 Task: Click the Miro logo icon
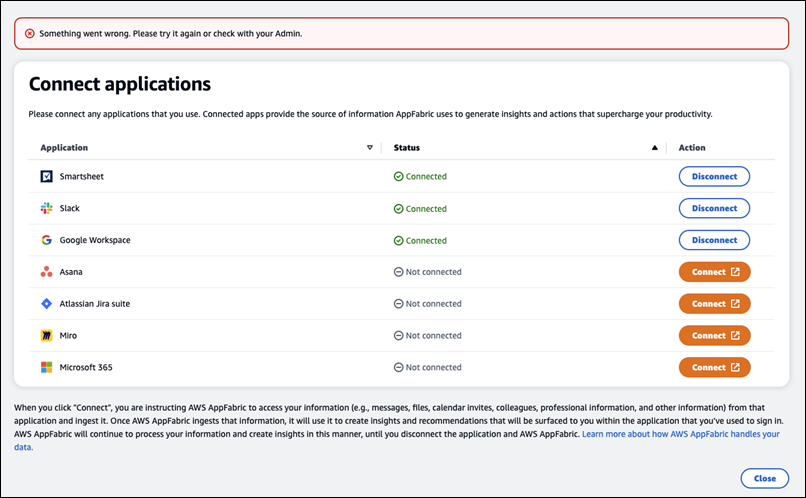[x=46, y=336]
